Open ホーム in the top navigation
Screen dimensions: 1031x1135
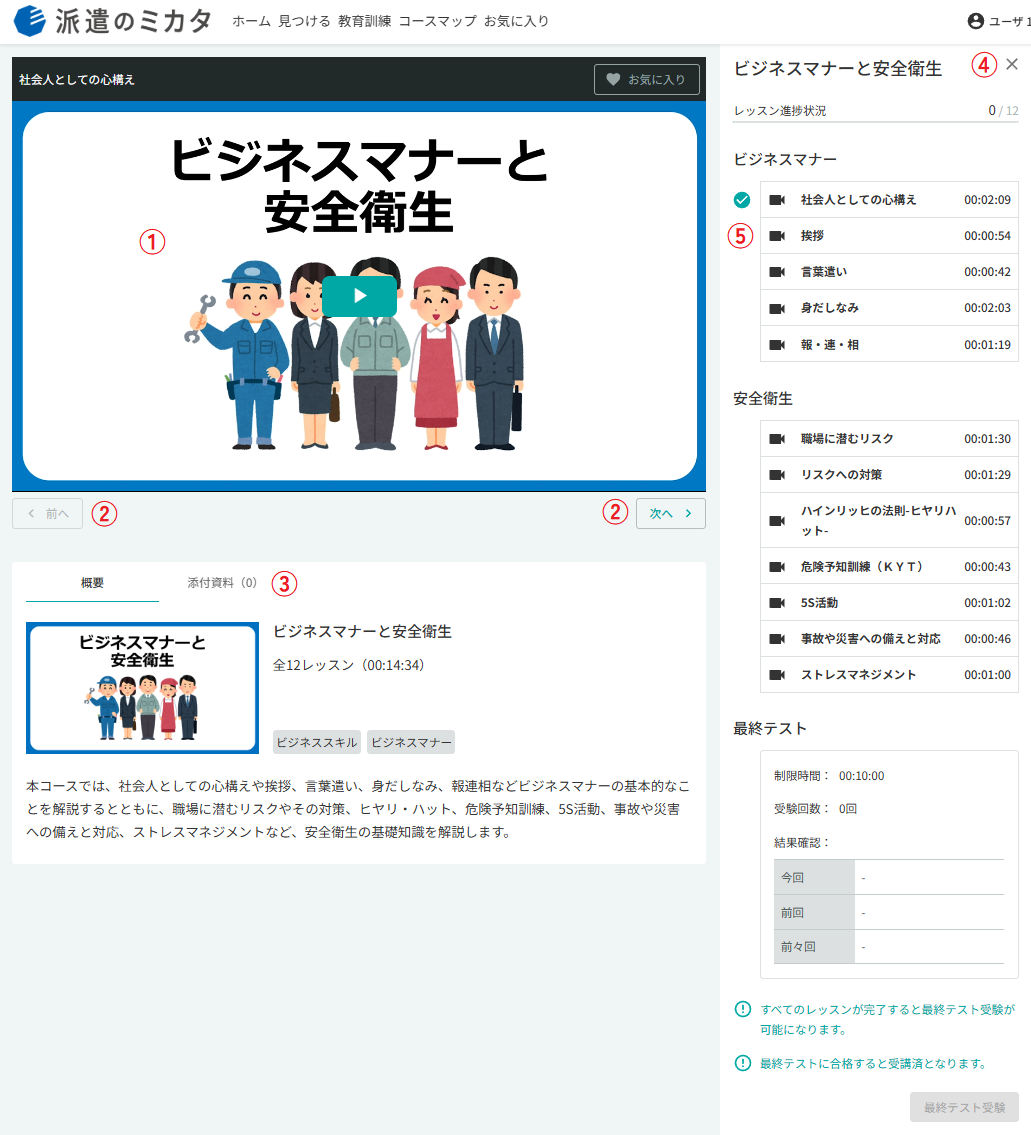point(251,21)
